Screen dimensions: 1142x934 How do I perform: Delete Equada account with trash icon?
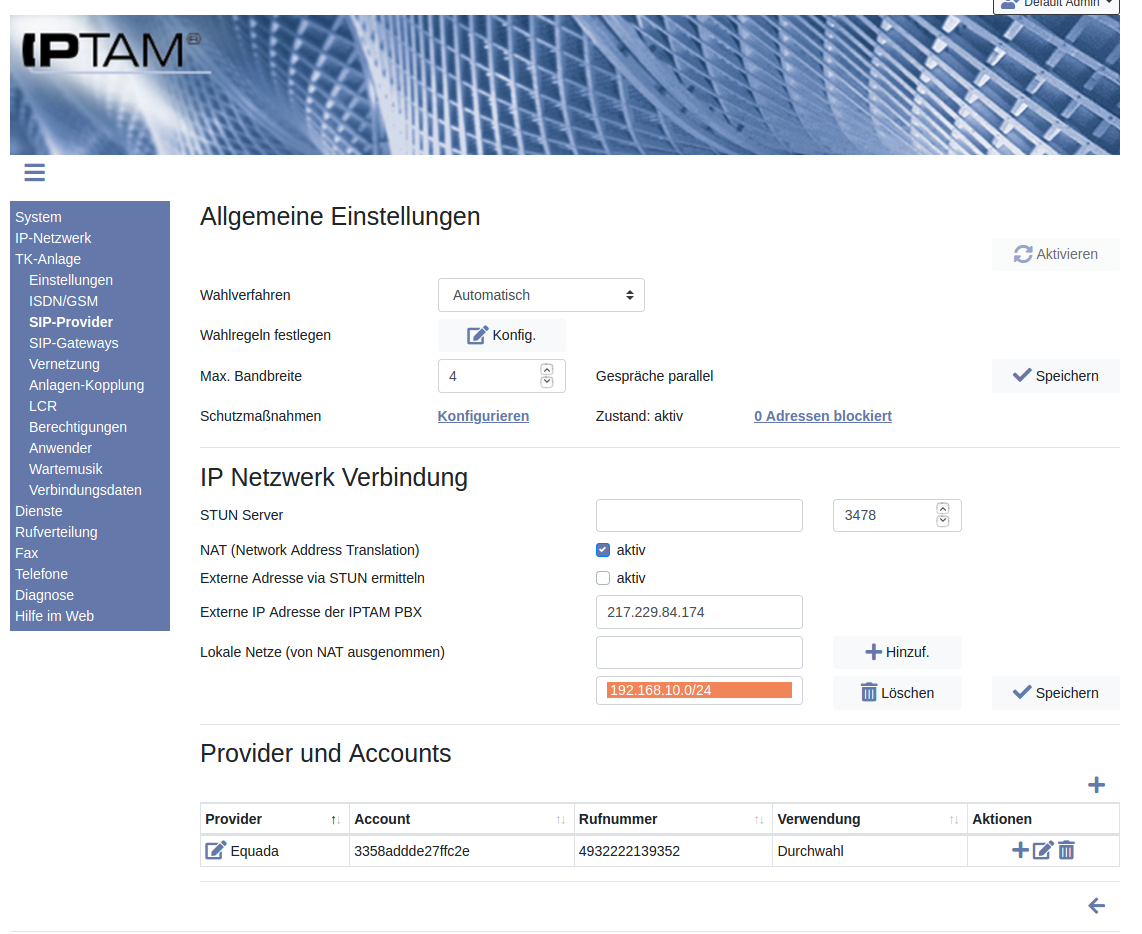coord(1067,851)
